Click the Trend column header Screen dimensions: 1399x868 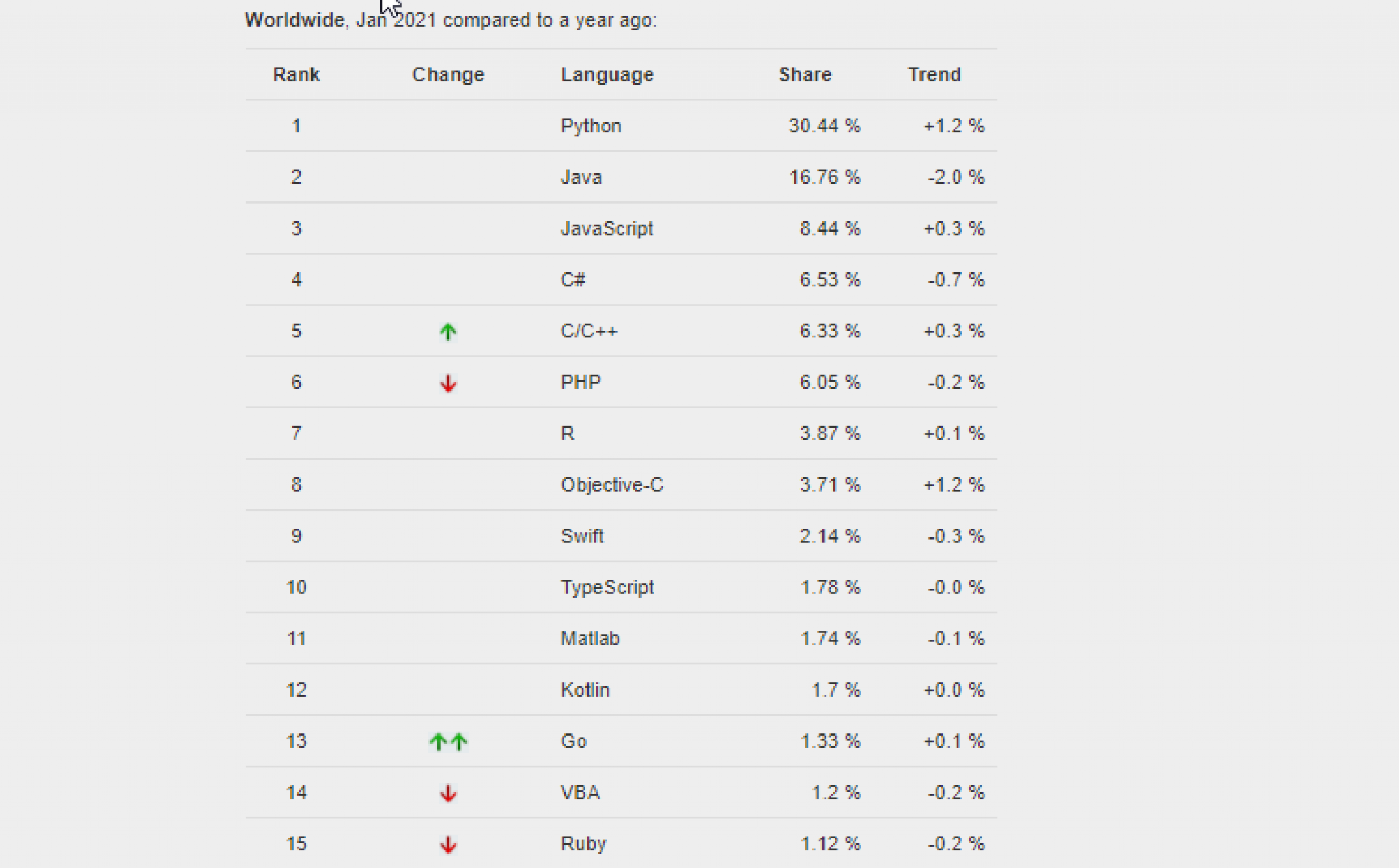point(934,74)
